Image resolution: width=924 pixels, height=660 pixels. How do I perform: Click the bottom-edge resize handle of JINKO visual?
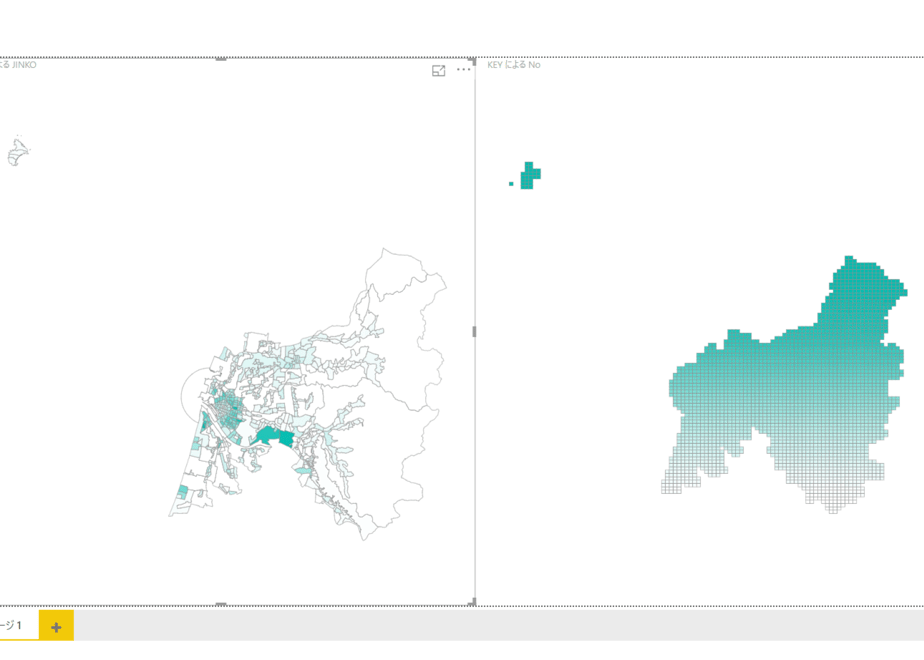coord(221,604)
